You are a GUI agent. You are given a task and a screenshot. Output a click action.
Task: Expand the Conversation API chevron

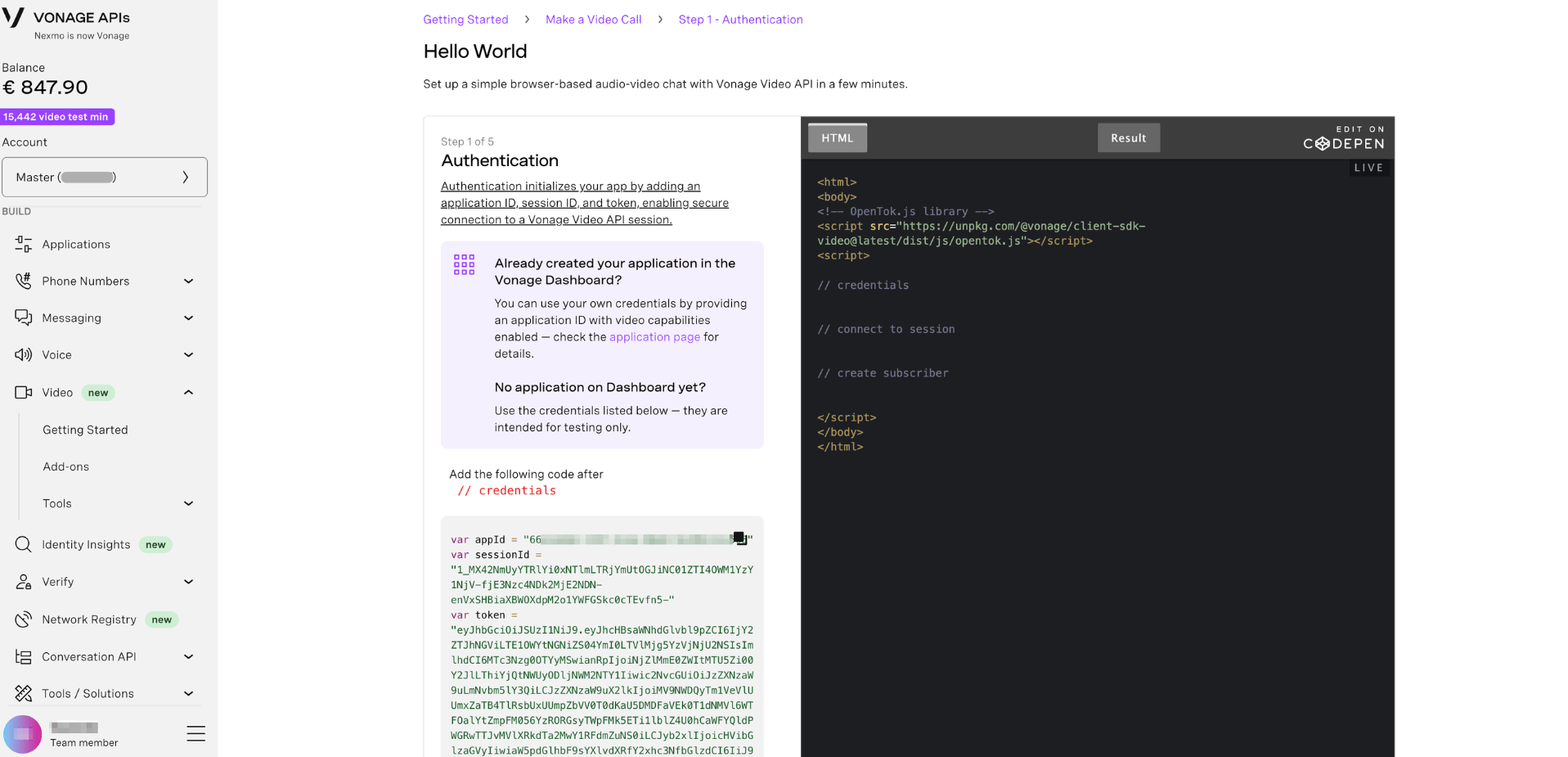[x=189, y=656]
